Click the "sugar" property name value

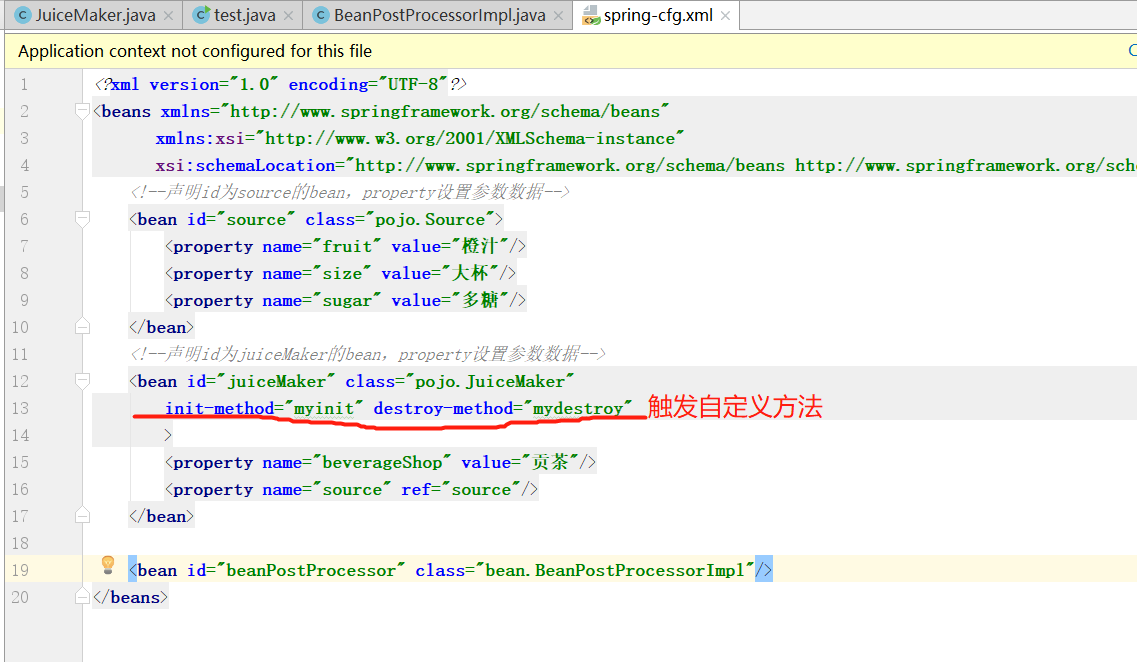click(347, 301)
